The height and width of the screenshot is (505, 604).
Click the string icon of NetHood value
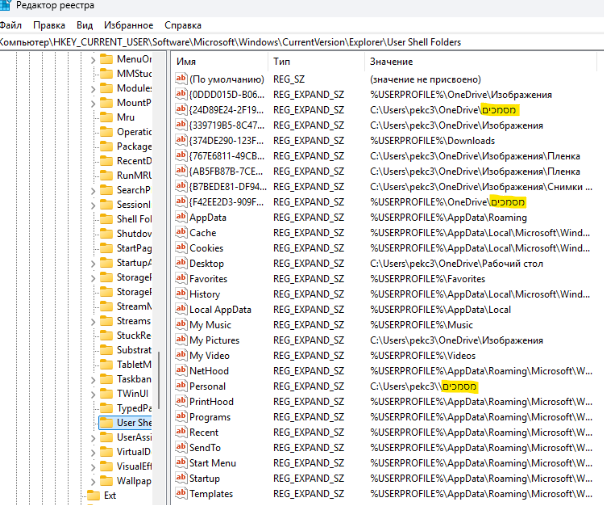(181, 371)
